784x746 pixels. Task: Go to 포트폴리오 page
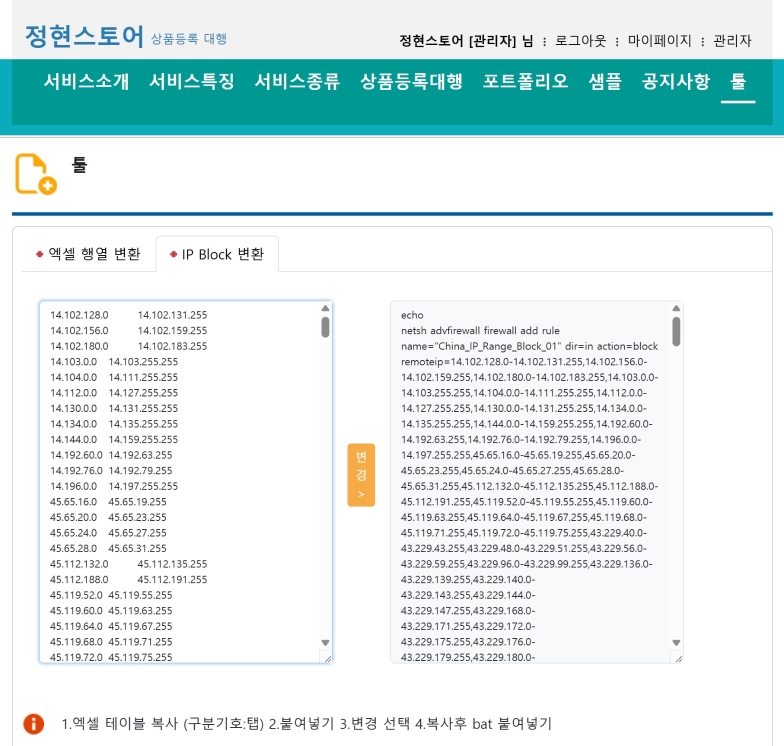525,82
